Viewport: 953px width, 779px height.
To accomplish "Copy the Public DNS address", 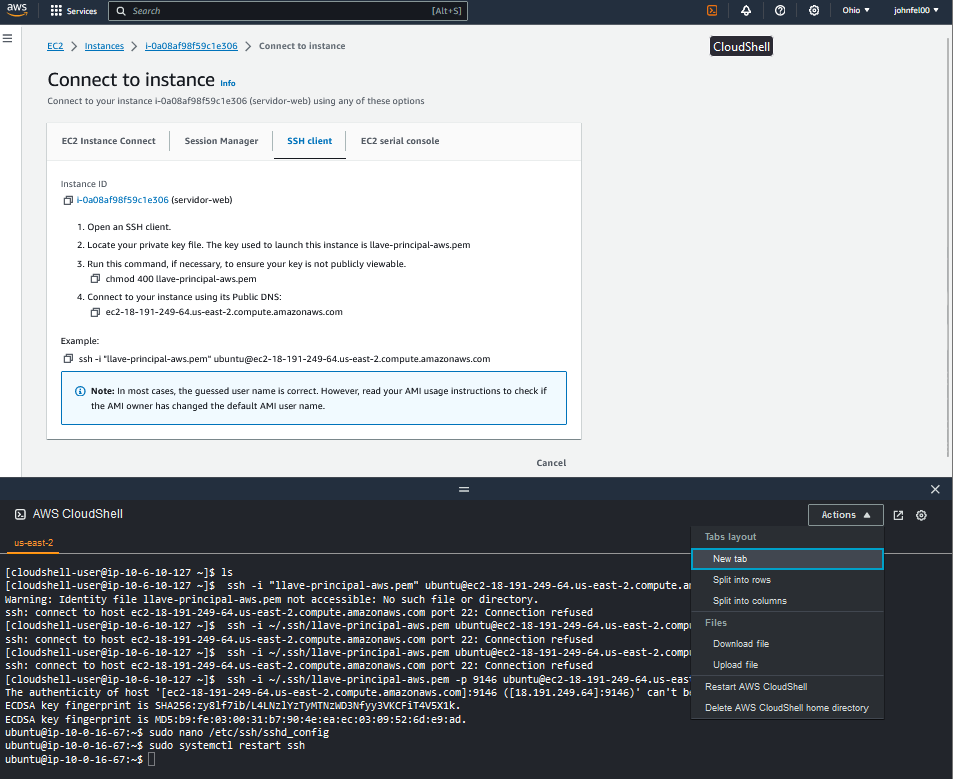I will pyautogui.click(x=96, y=312).
